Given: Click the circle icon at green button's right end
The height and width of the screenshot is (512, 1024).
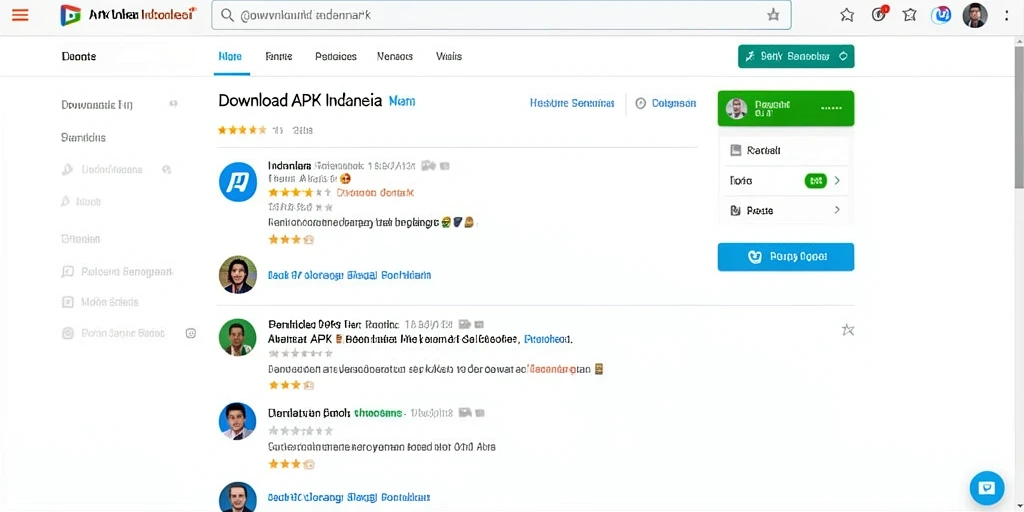Looking at the screenshot, I should pos(842,56).
